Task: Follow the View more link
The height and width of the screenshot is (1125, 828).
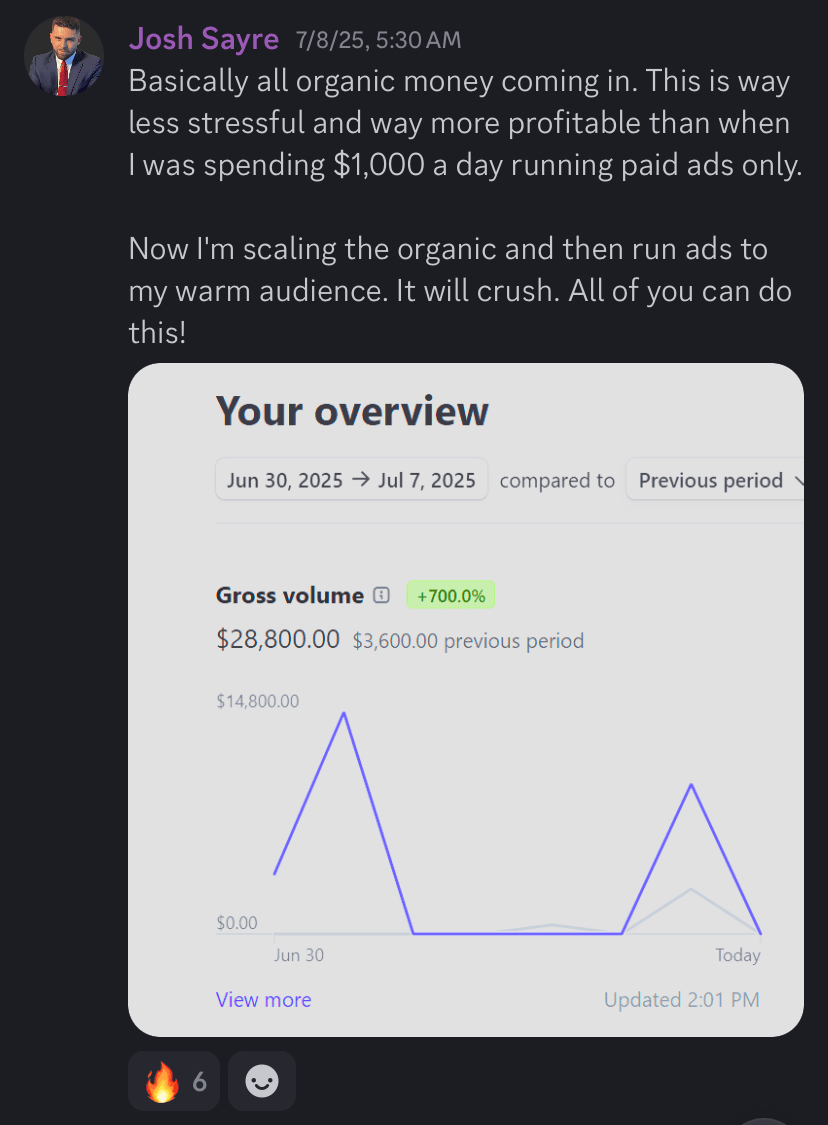Action: (263, 1000)
